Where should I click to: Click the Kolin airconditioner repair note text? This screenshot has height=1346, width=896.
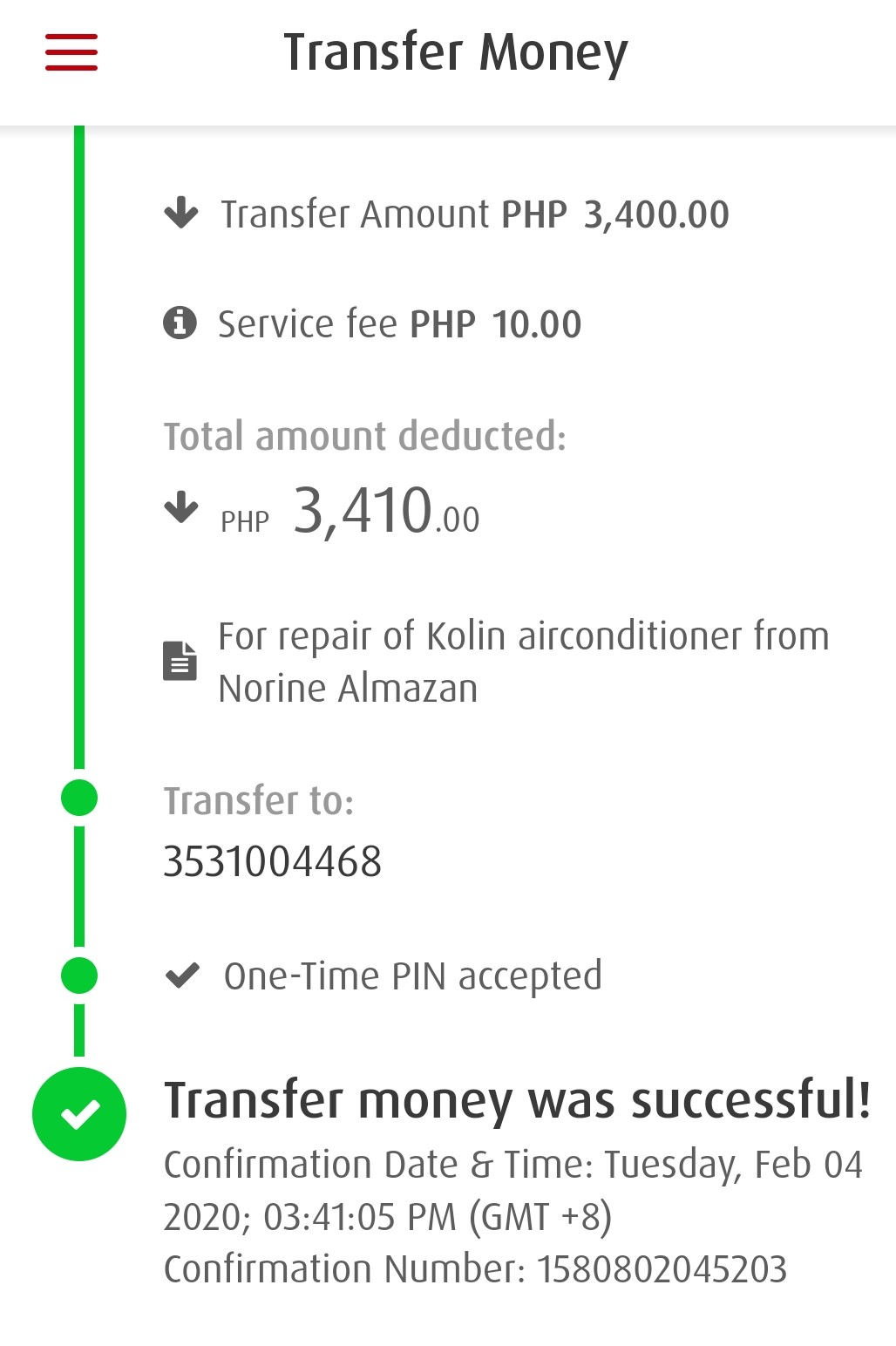coord(523,662)
